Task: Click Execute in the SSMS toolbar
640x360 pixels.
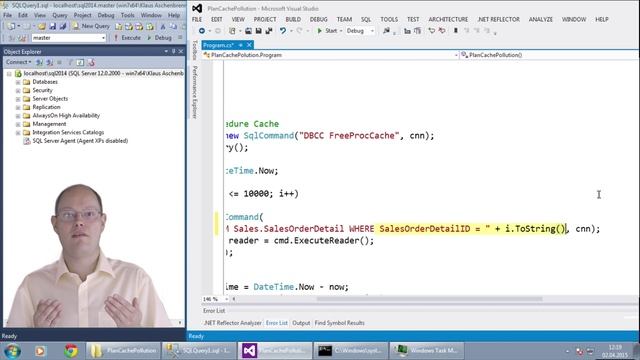Action: click(127, 38)
